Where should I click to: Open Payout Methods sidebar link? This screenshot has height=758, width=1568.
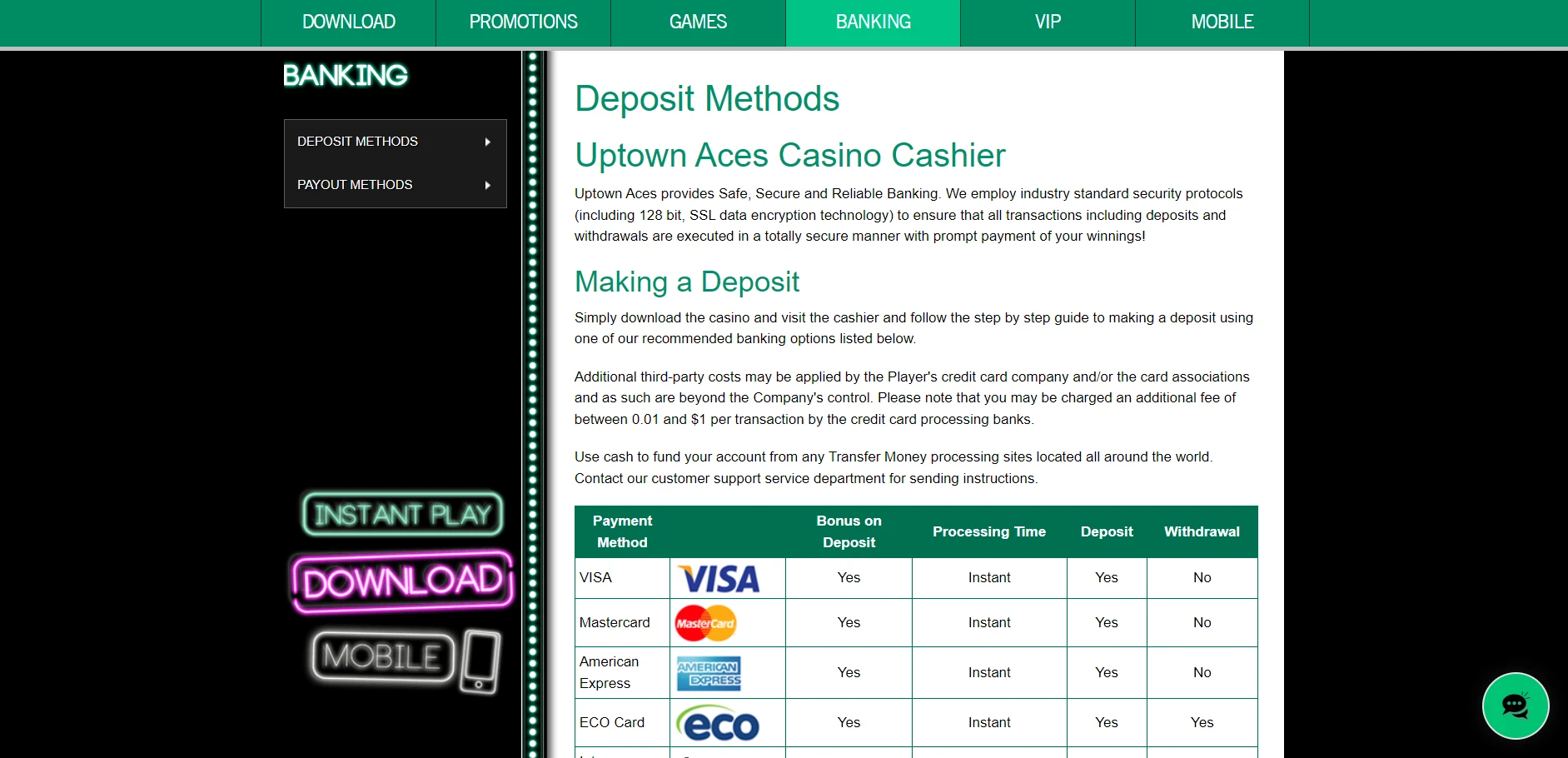[396, 185]
